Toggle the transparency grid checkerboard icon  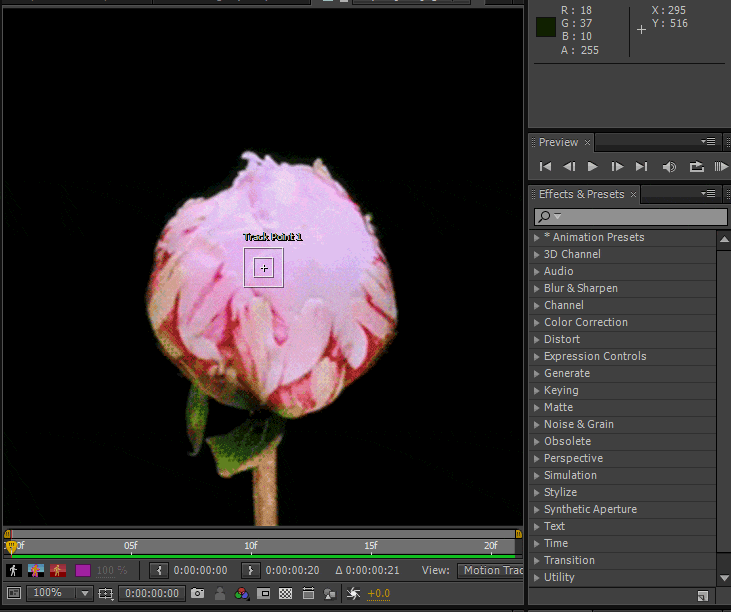point(285,594)
